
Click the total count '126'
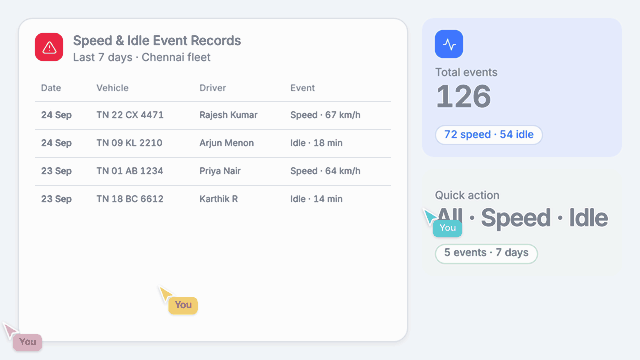coord(463,97)
